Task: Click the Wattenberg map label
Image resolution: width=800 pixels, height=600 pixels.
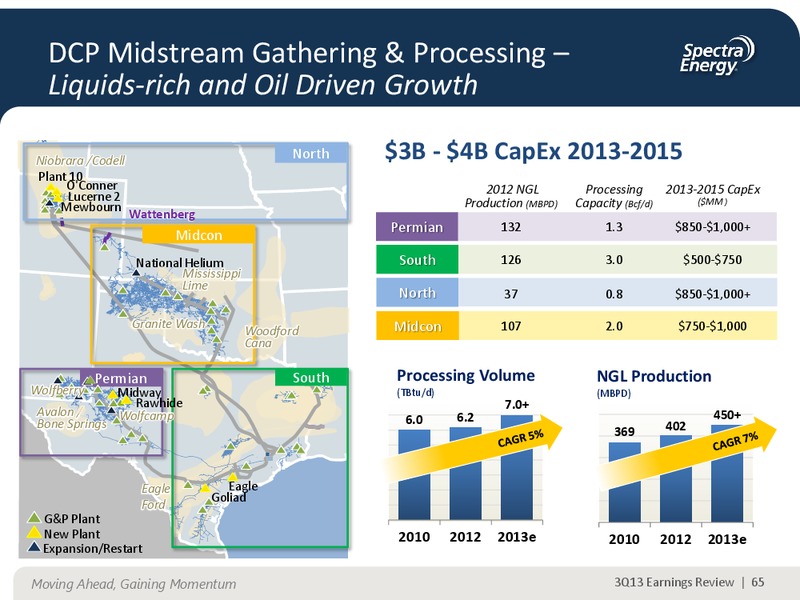Action: 162,214
